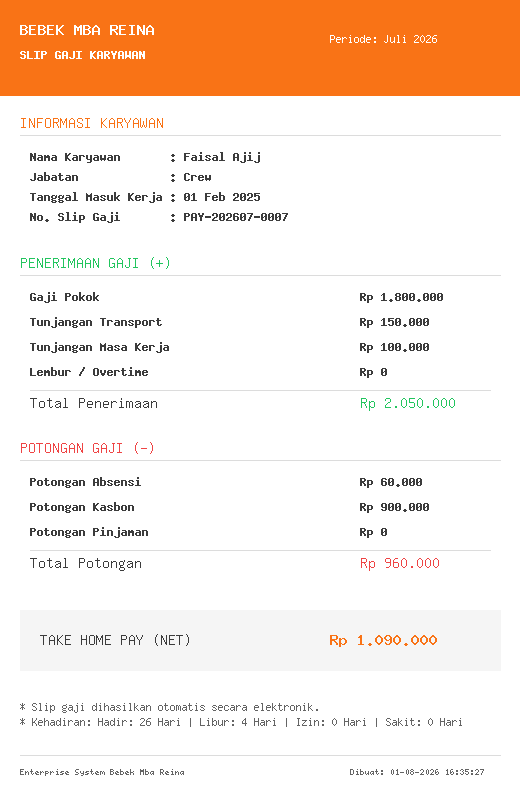Click the PENERIMAAN GAJI (+) heading
Screen dimensions: 520x800
pos(95,263)
